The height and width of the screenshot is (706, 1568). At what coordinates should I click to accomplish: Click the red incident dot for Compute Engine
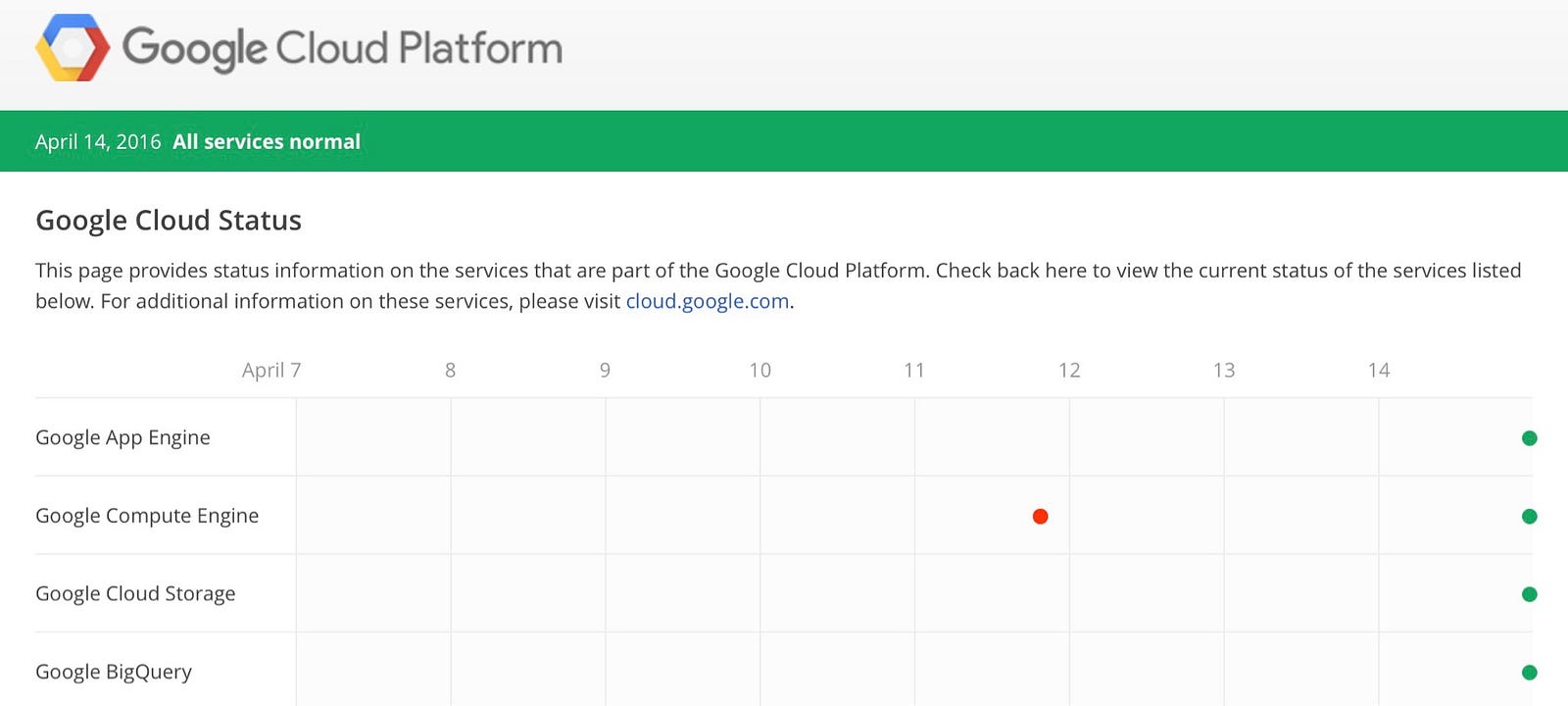pyautogui.click(x=1041, y=517)
